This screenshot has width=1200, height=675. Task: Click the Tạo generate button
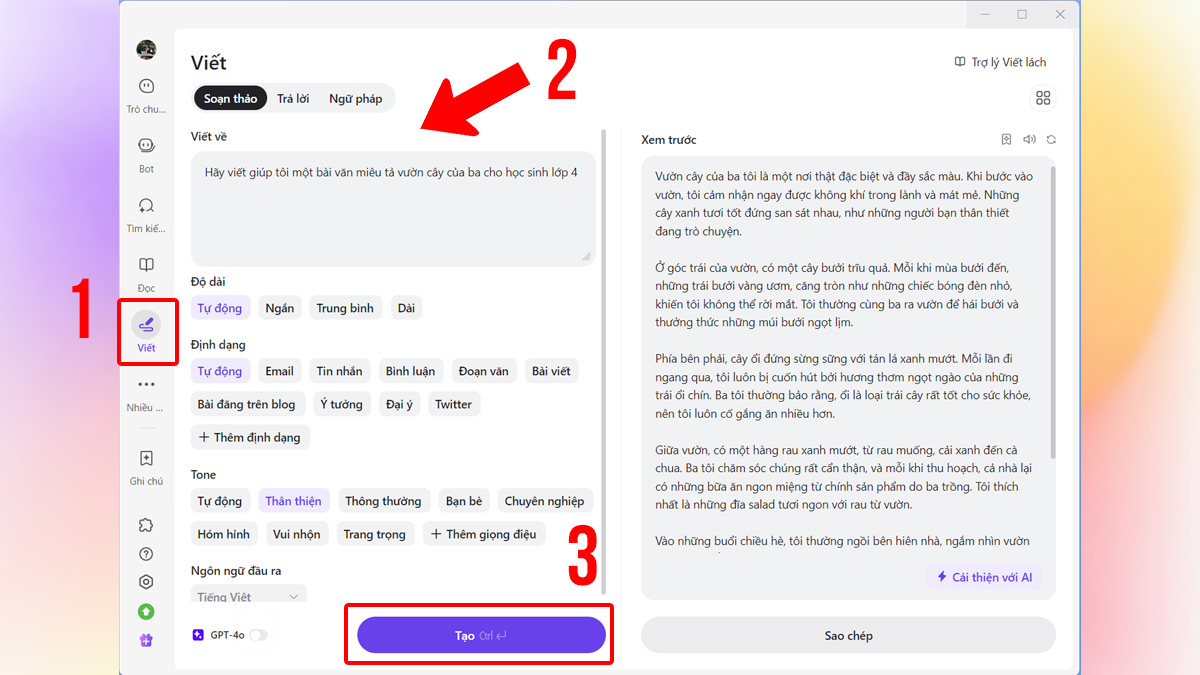pos(481,635)
